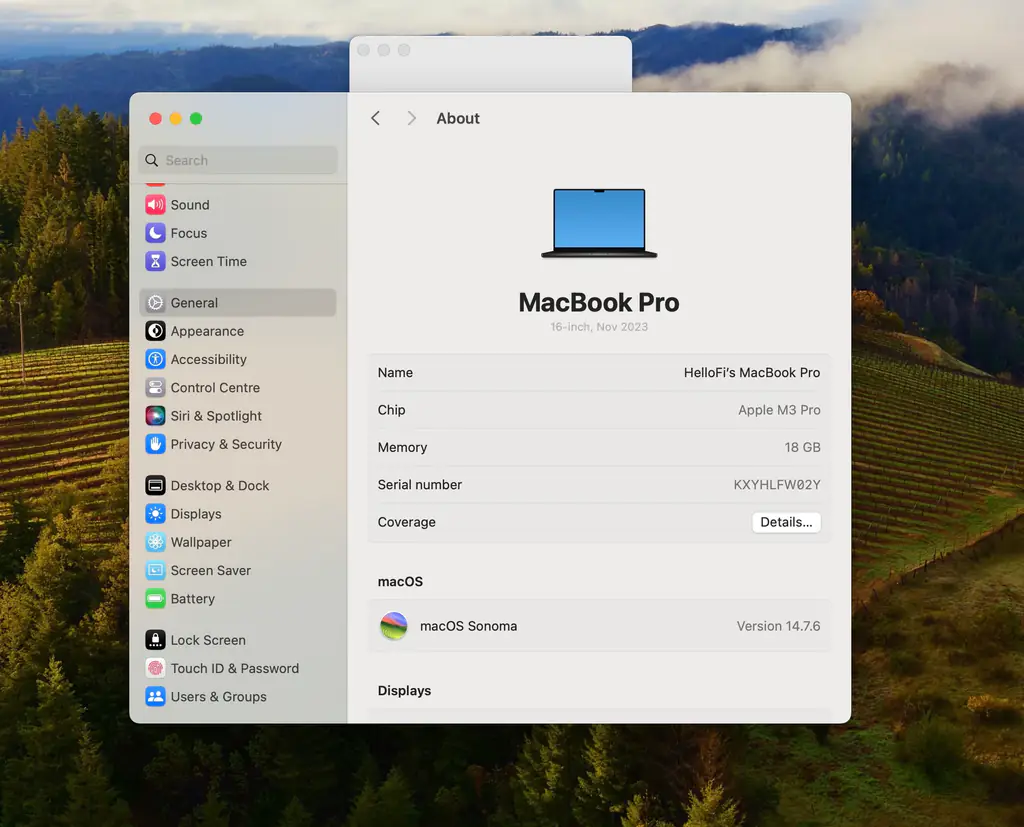The height and width of the screenshot is (827, 1024).
Task: Click the macOS Sonoma logo icon
Action: (x=394, y=626)
